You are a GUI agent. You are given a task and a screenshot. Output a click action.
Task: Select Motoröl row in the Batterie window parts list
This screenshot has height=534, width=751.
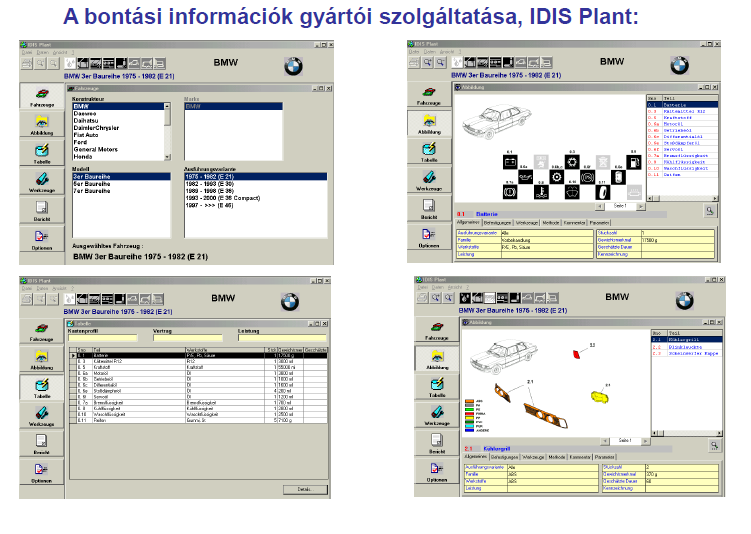[683, 124]
